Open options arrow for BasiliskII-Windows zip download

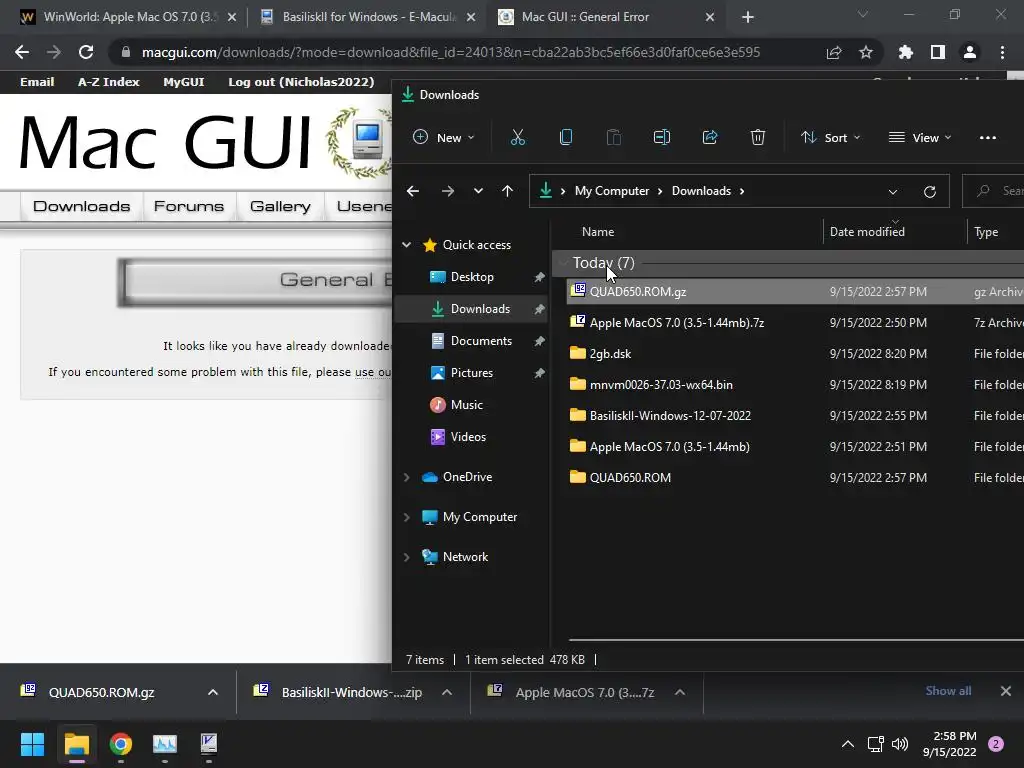(447, 692)
